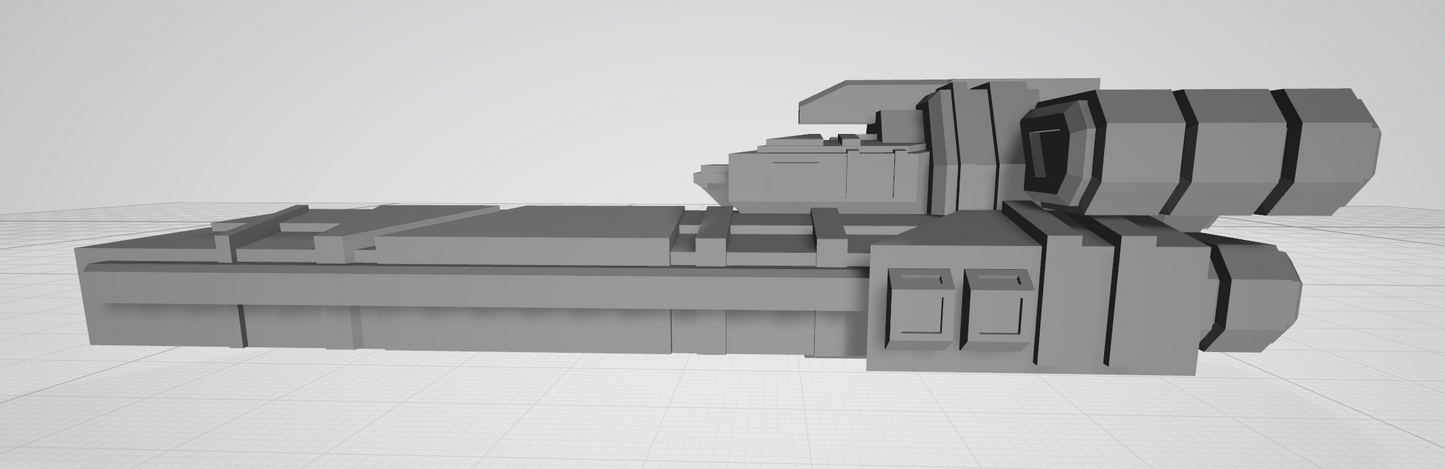The height and width of the screenshot is (469, 1445).
Task: Click the middle segment of the upper cylinder
Action: click(1232, 150)
